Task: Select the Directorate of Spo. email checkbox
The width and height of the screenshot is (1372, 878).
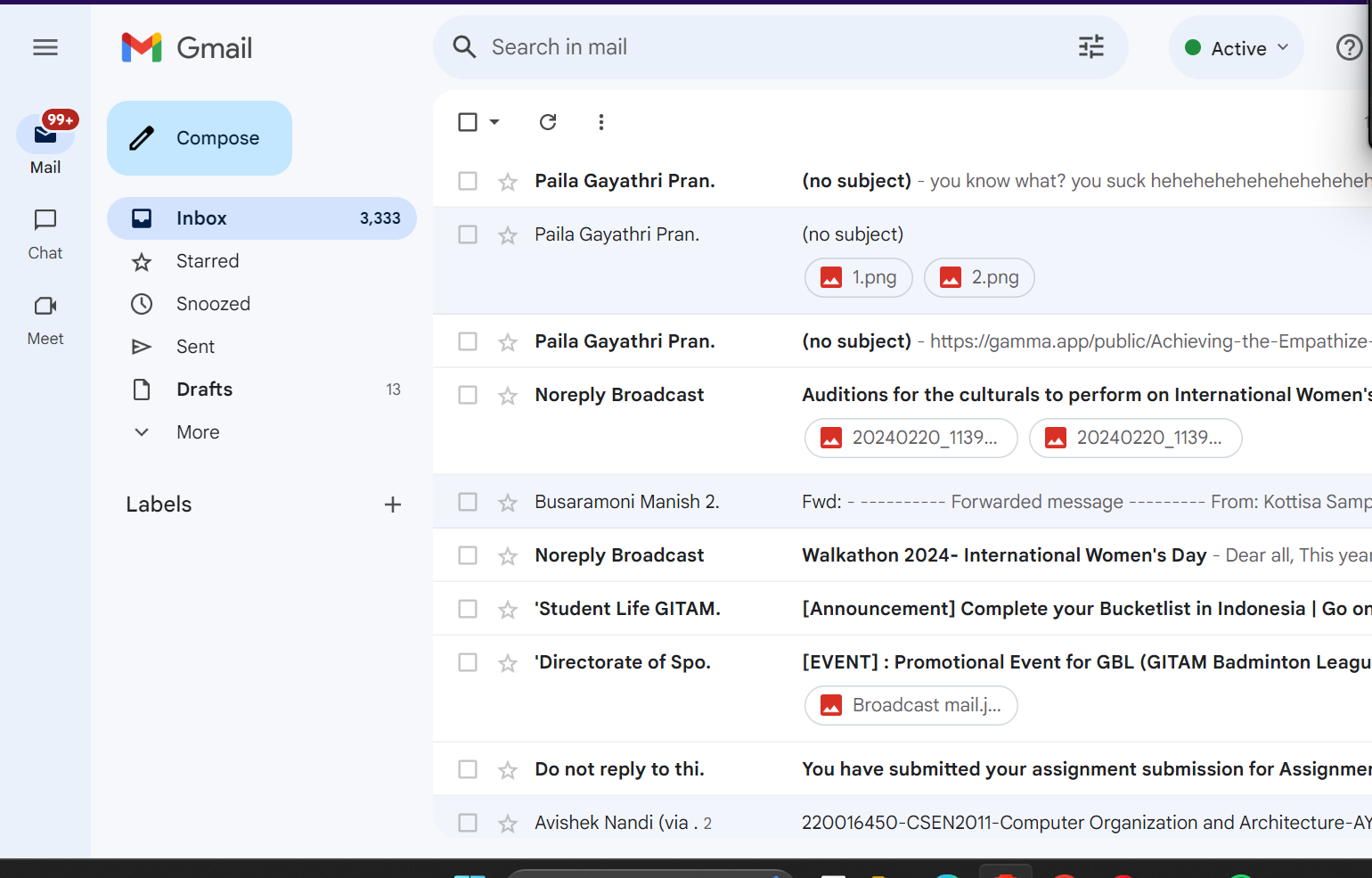Action: click(468, 662)
